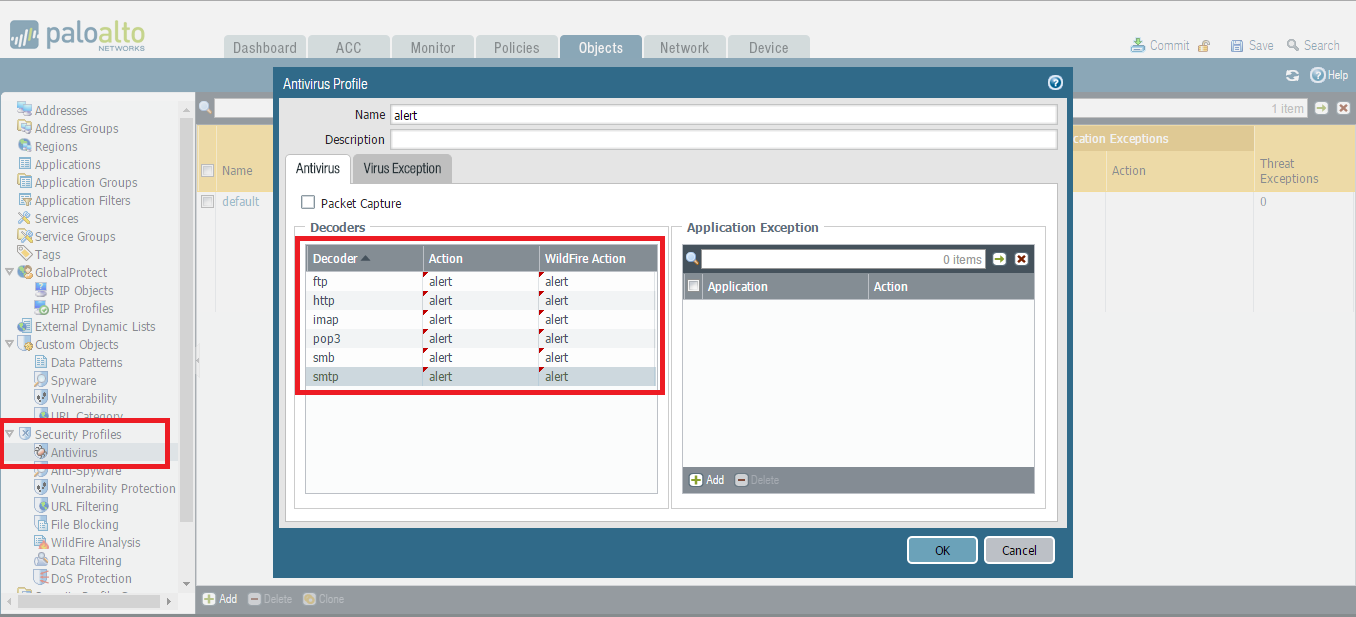
Task: Select Regions in the sidebar
Action: tap(56, 146)
